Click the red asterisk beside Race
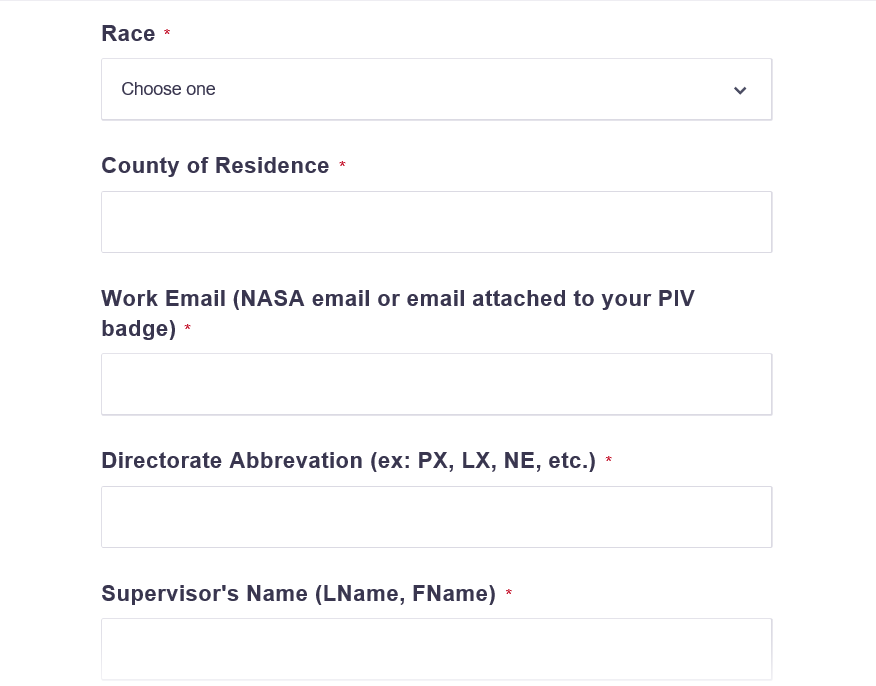 tap(167, 35)
